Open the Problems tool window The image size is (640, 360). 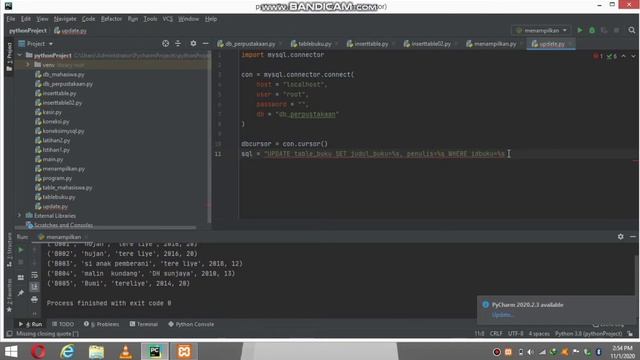click(x=102, y=324)
